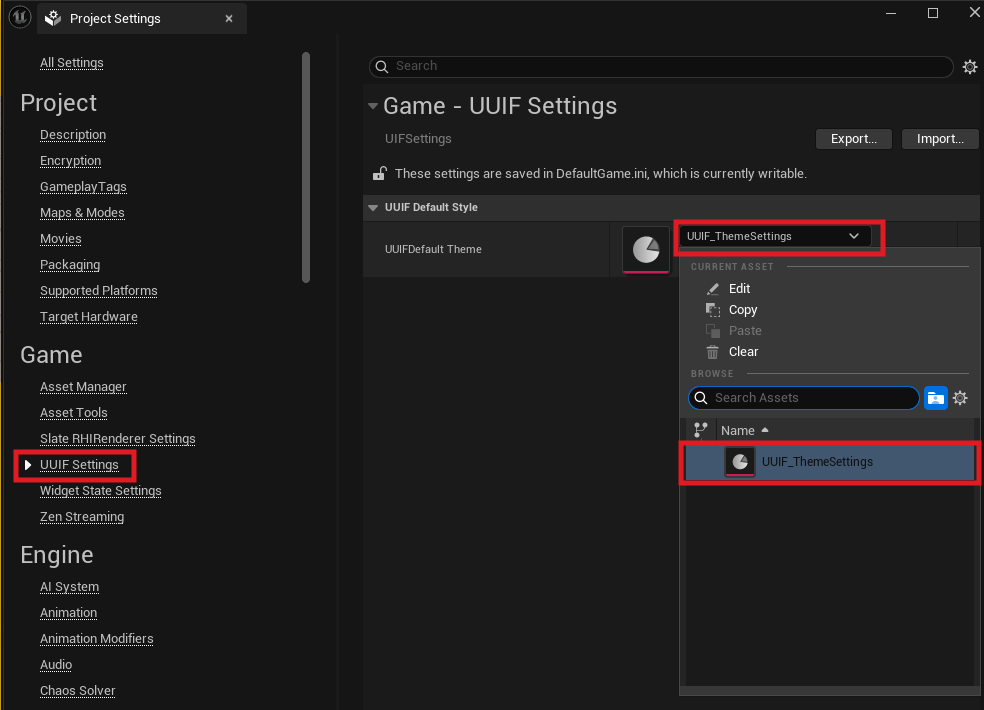984x710 pixels.
Task: Close the Project Settings tab
Action: 229,18
